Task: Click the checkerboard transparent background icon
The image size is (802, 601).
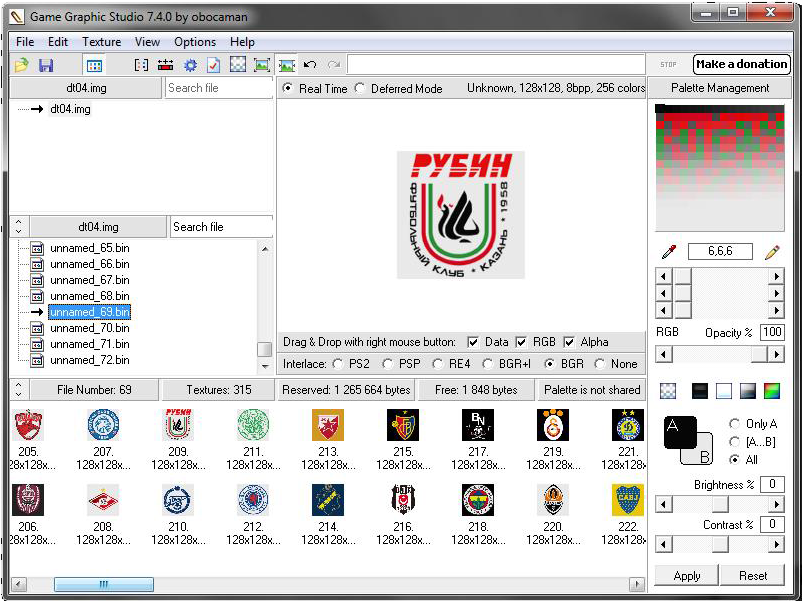Action: (x=668, y=391)
